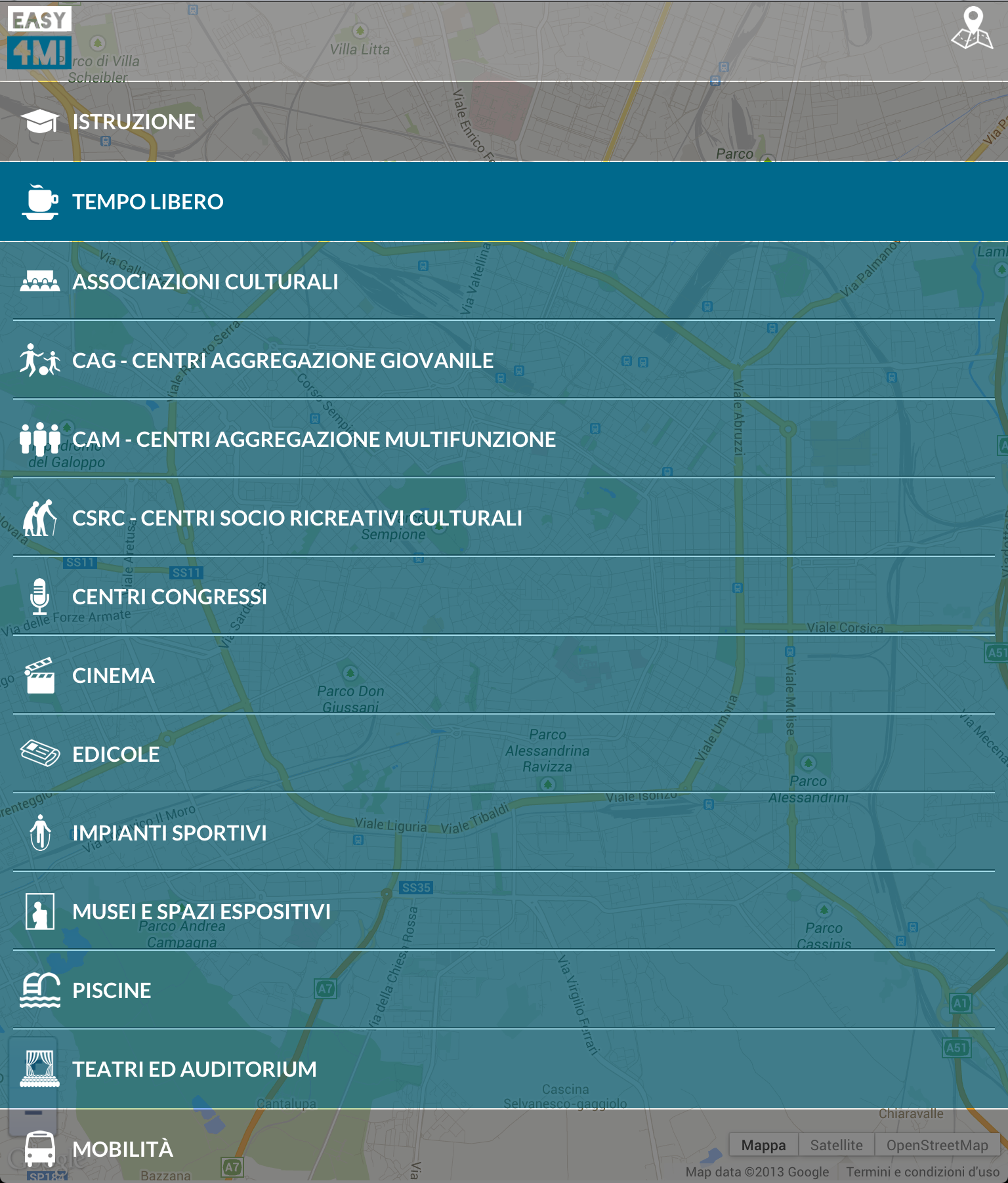Click the theater curtain Teatri icon

39,1069
